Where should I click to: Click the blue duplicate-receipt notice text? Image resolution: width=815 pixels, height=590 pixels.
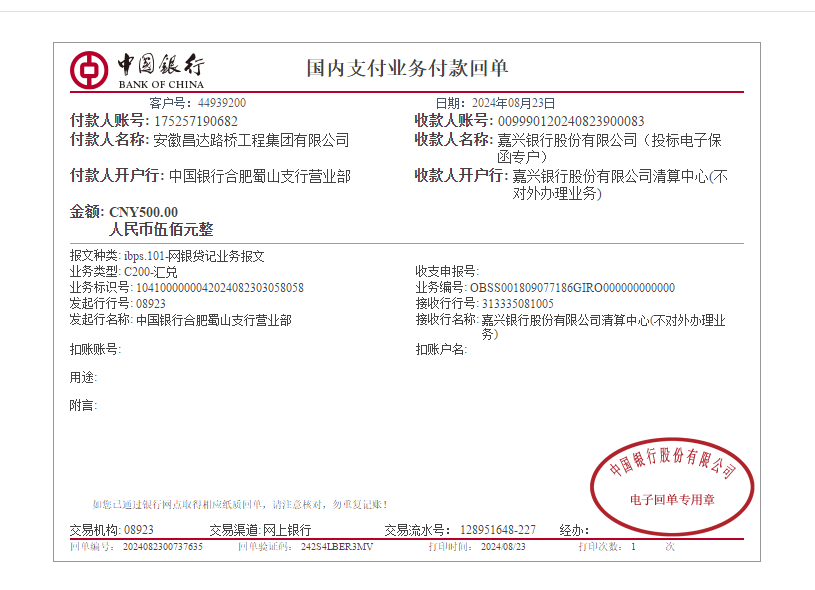[240, 504]
